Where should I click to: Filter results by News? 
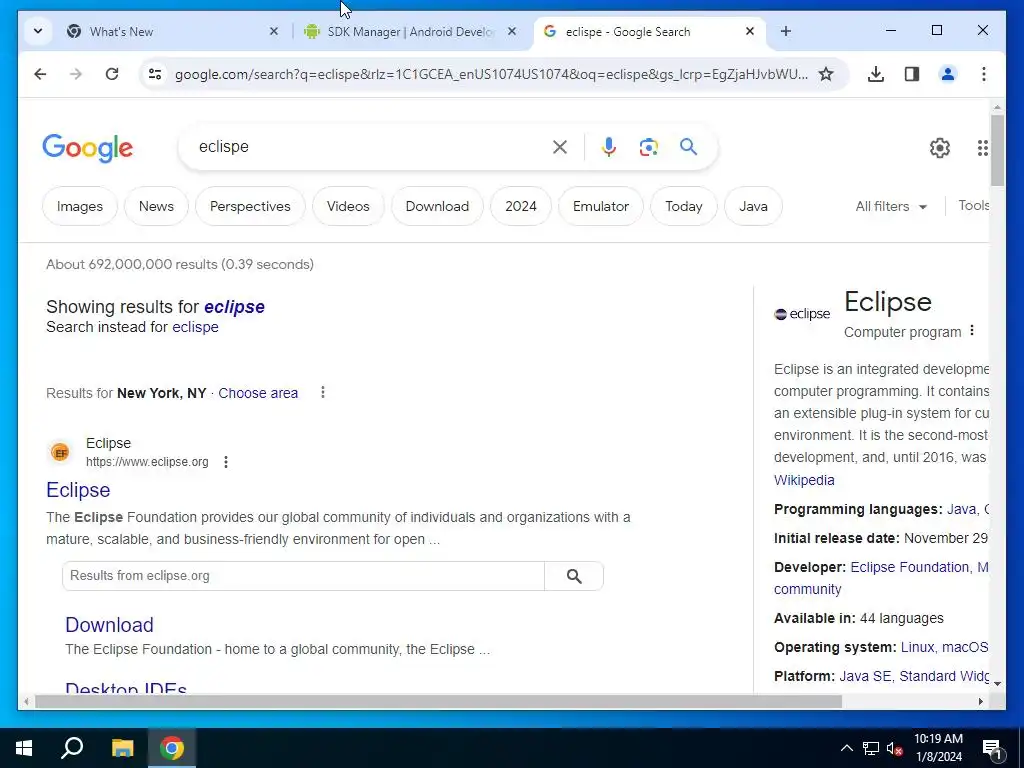click(x=156, y=206)
